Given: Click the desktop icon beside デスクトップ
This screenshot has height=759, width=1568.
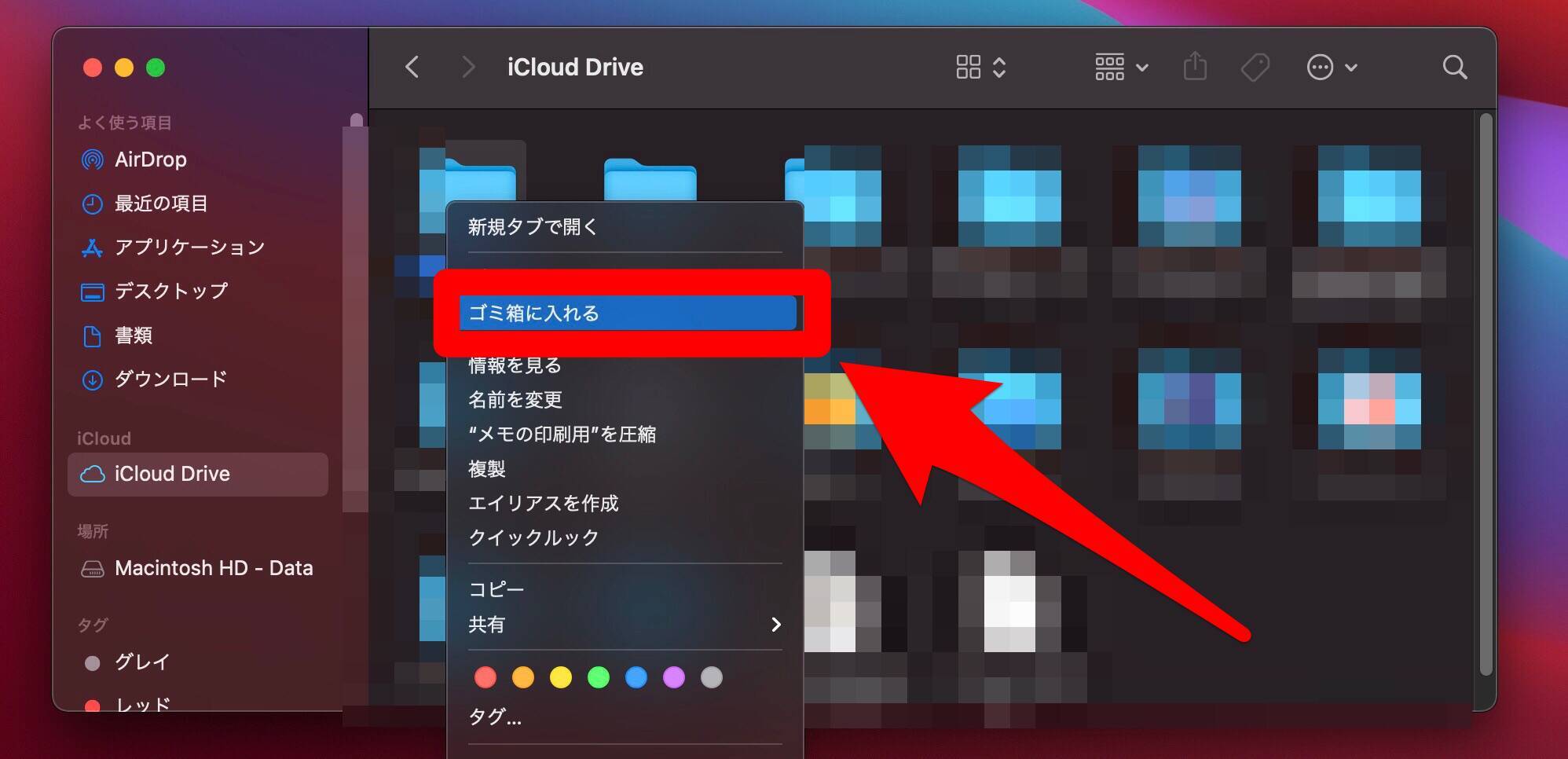Looking at the screenshot, I should coord(93,292).
